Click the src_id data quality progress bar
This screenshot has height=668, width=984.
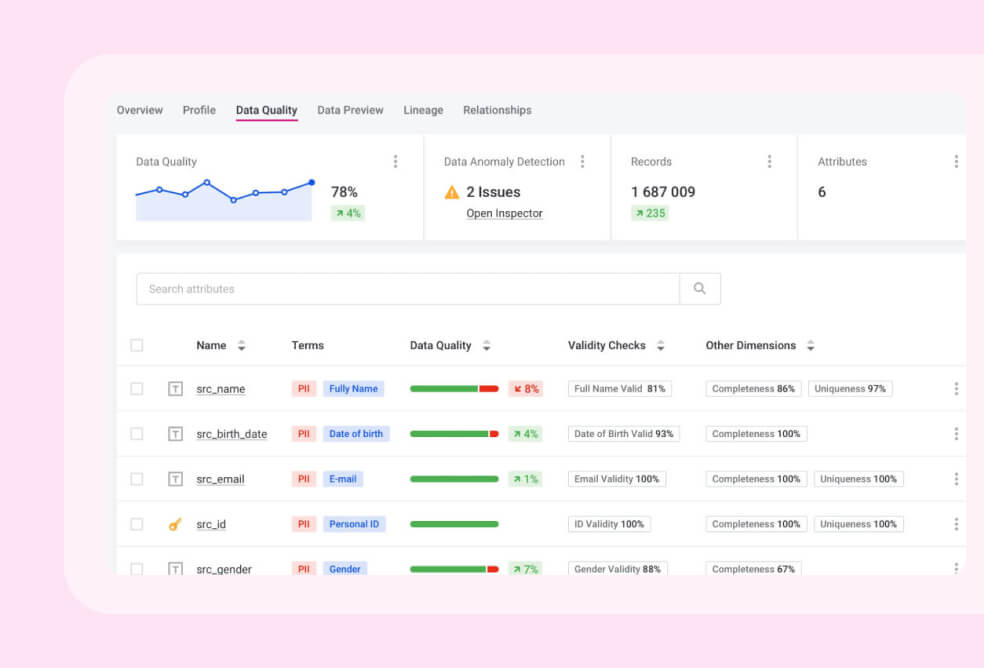[x=454, y=523]
